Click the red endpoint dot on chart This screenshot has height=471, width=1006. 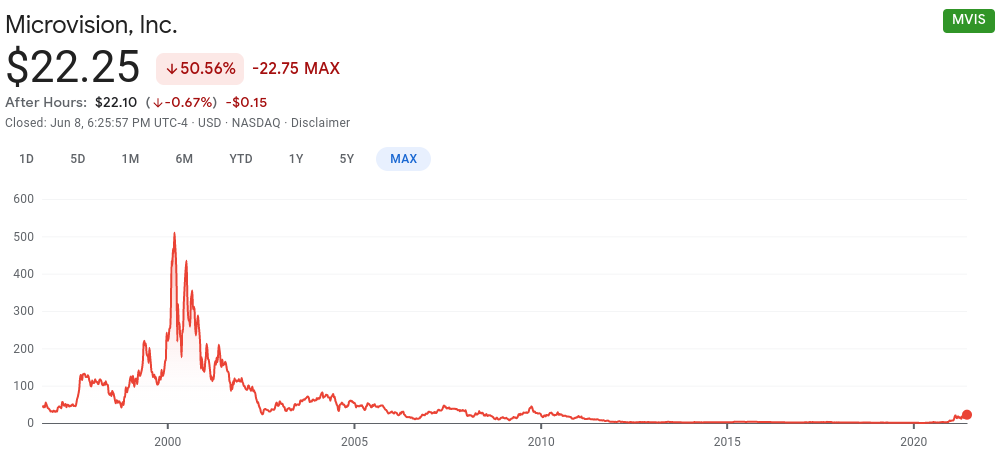(966, 415)
